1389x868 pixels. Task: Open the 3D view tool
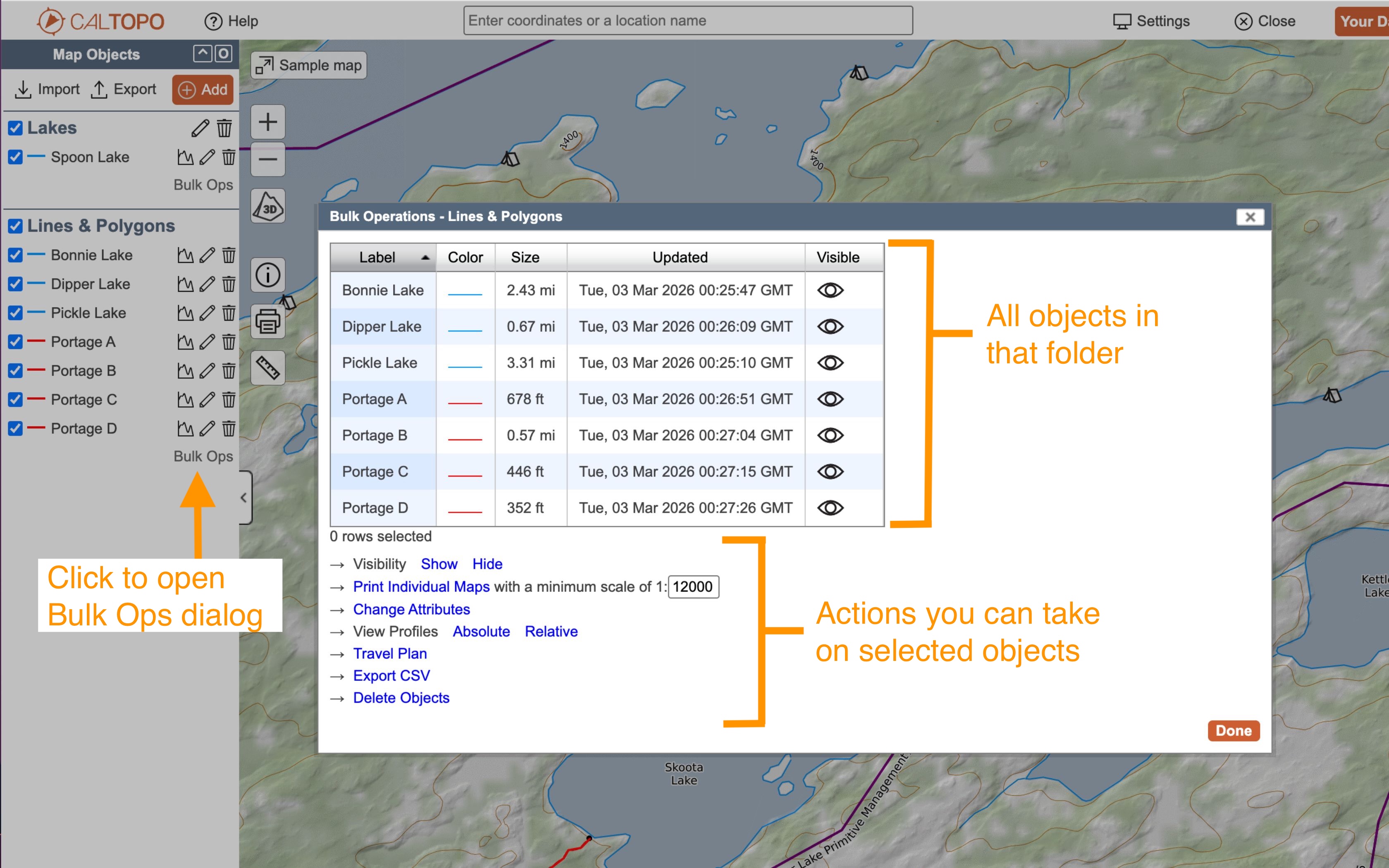268,207
